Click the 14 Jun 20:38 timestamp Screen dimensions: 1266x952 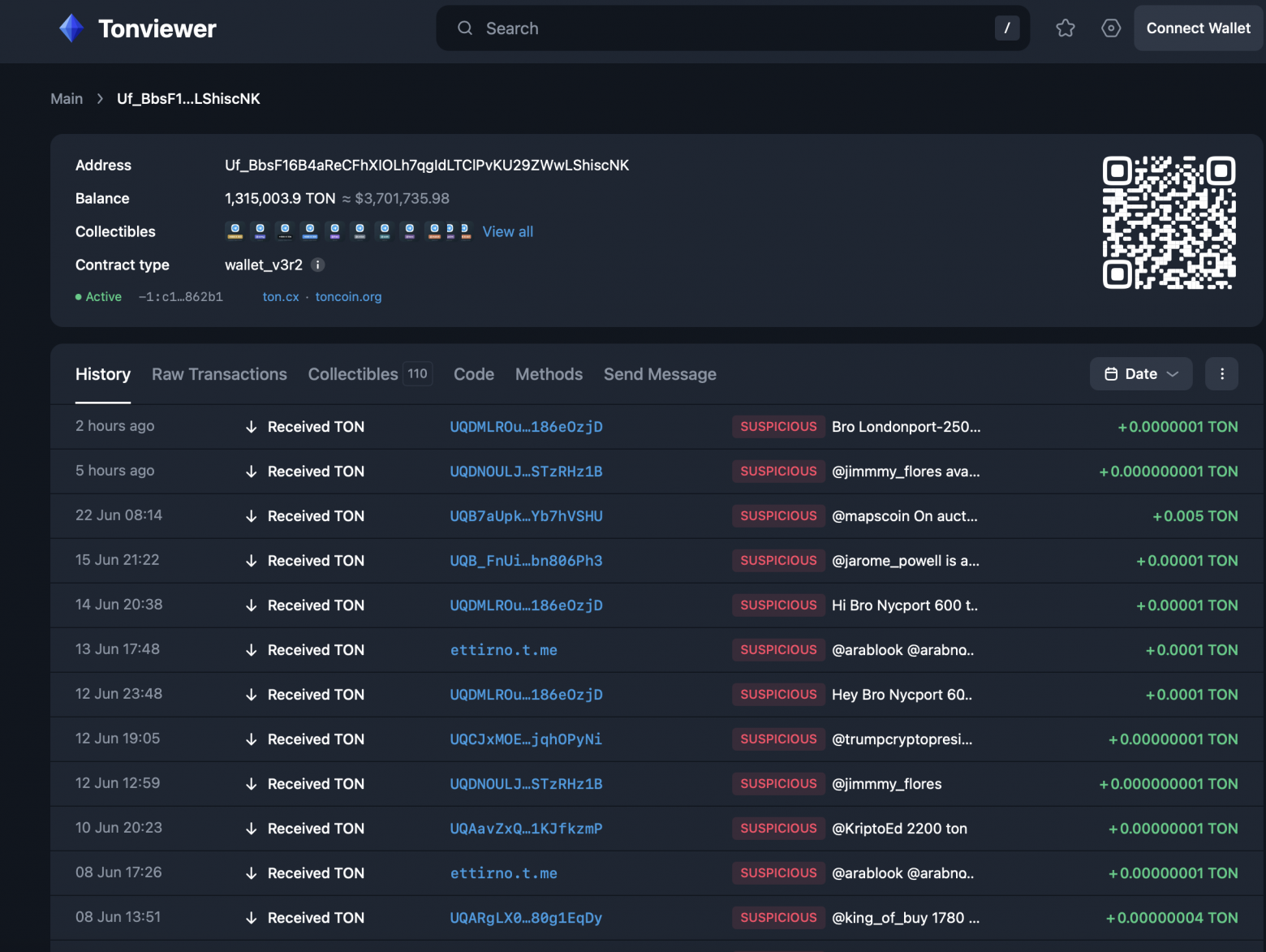tap(119, 605)
